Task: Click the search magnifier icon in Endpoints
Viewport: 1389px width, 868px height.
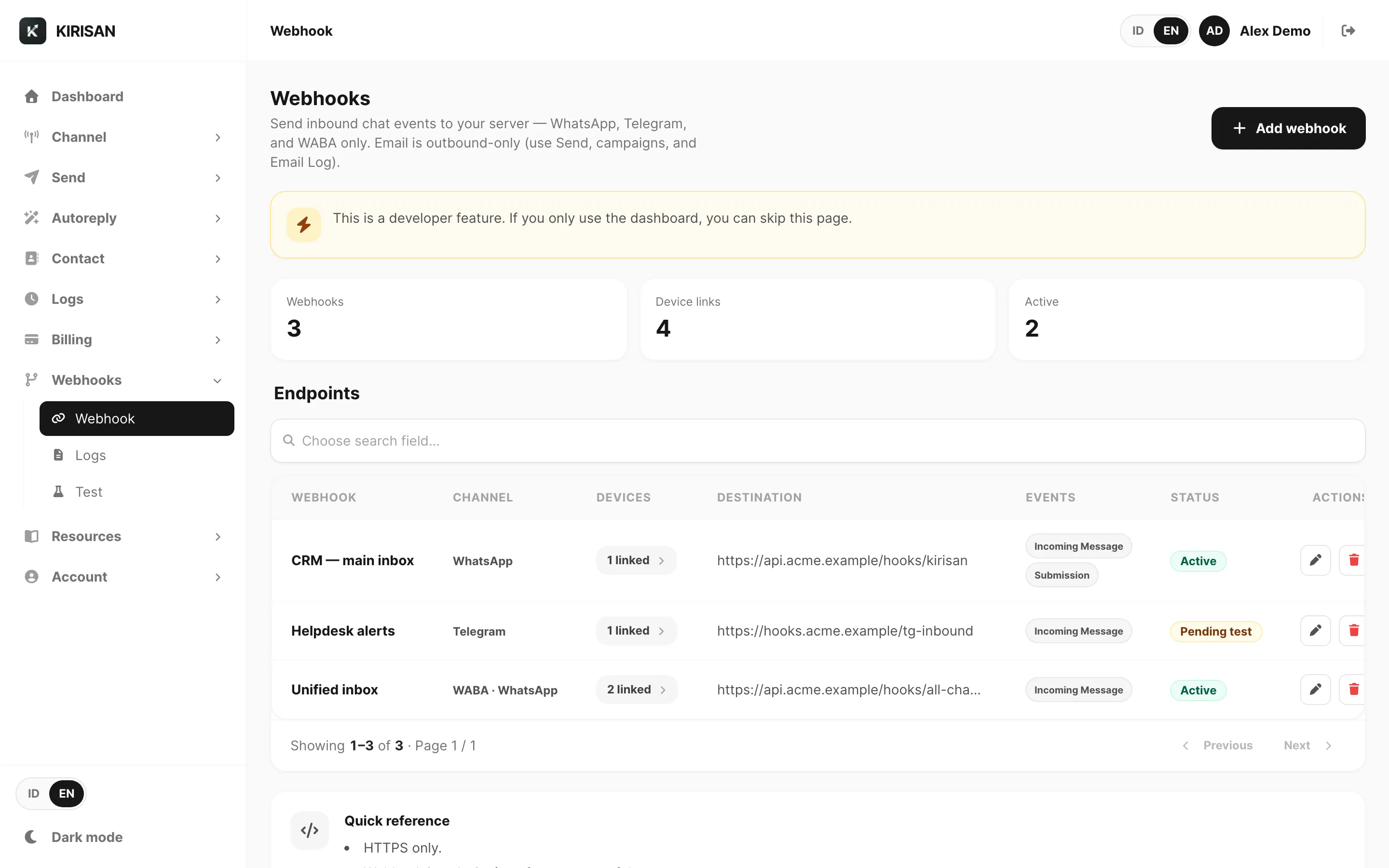Action: point(289,440)
